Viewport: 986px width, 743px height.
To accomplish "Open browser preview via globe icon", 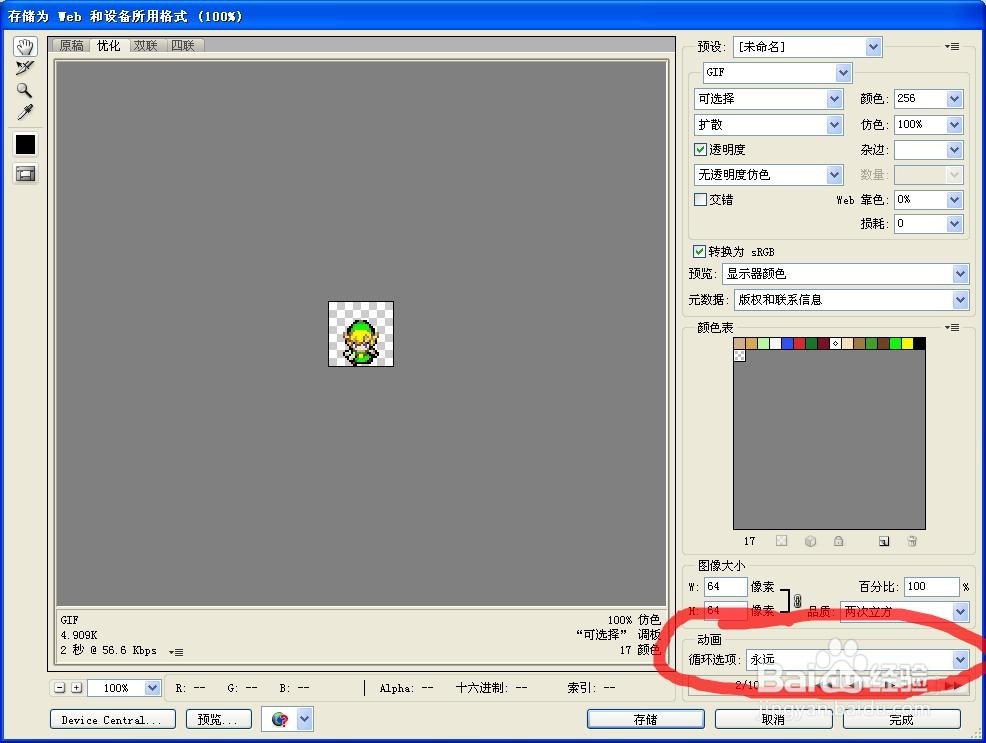I will pos(282,718).
